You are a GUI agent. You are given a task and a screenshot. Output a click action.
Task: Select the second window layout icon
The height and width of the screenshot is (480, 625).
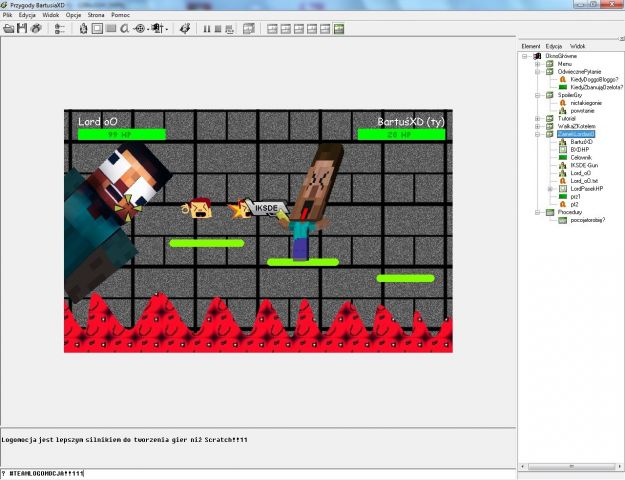tap(285, 29)
